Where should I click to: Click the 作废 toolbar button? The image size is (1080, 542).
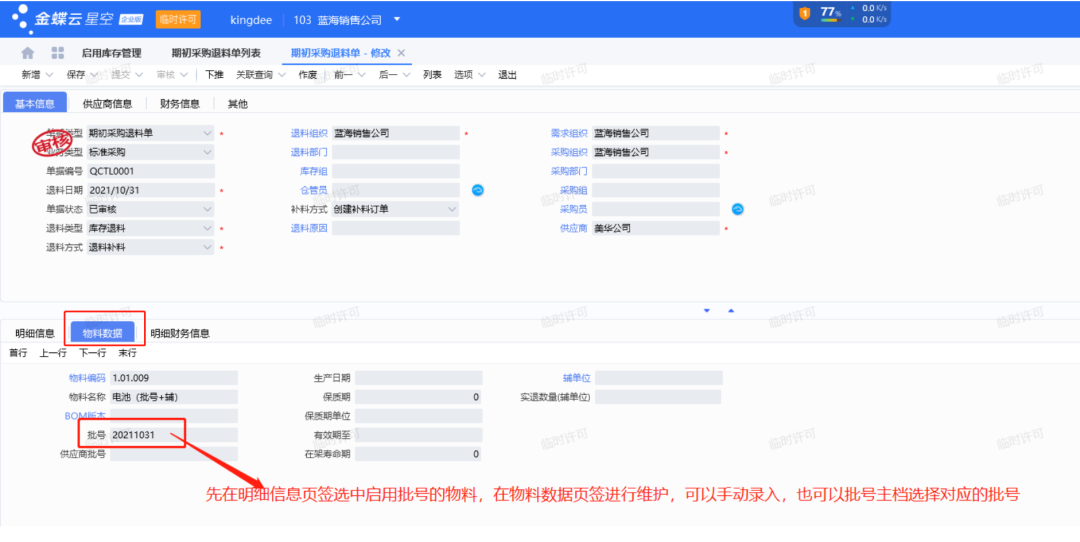308,74
